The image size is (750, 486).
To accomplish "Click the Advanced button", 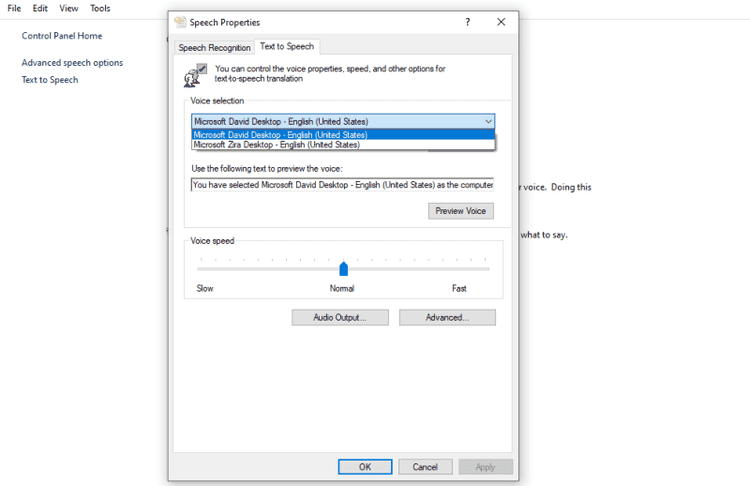I will click(447, 318).
